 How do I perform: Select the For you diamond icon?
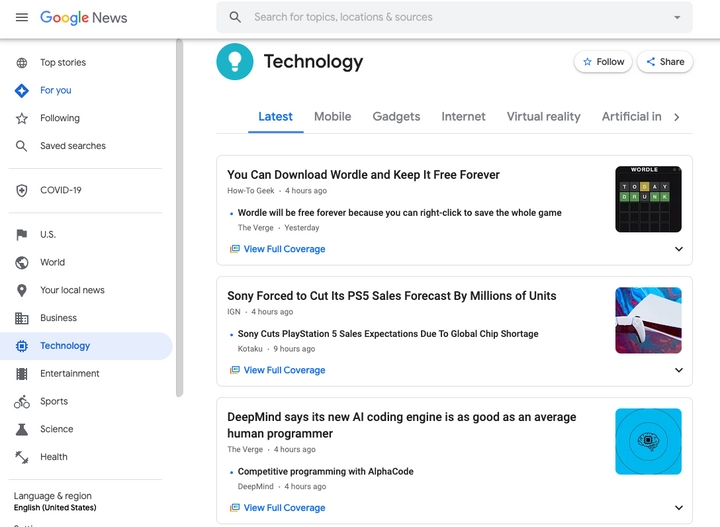pyautogui.click(x=22, y=90)
